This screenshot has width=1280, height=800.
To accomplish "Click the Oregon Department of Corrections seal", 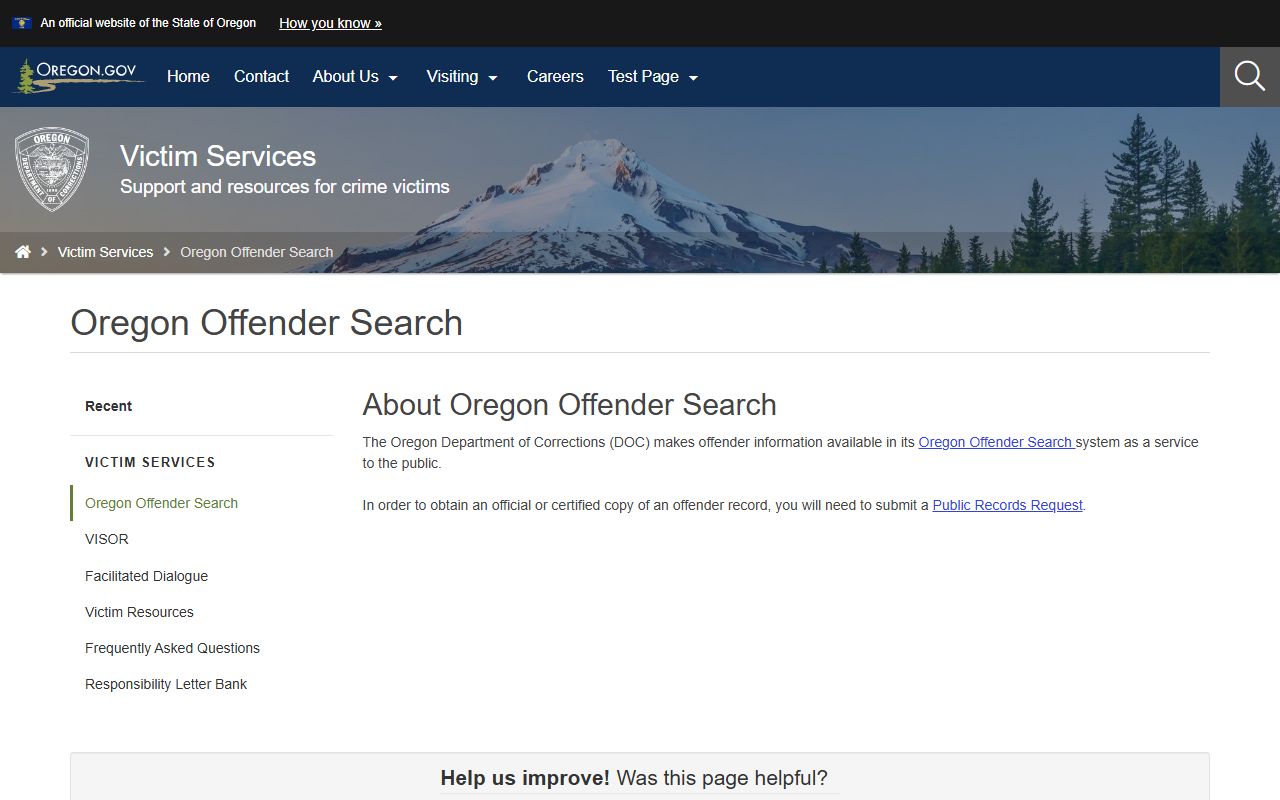I will tap(52, 169).
